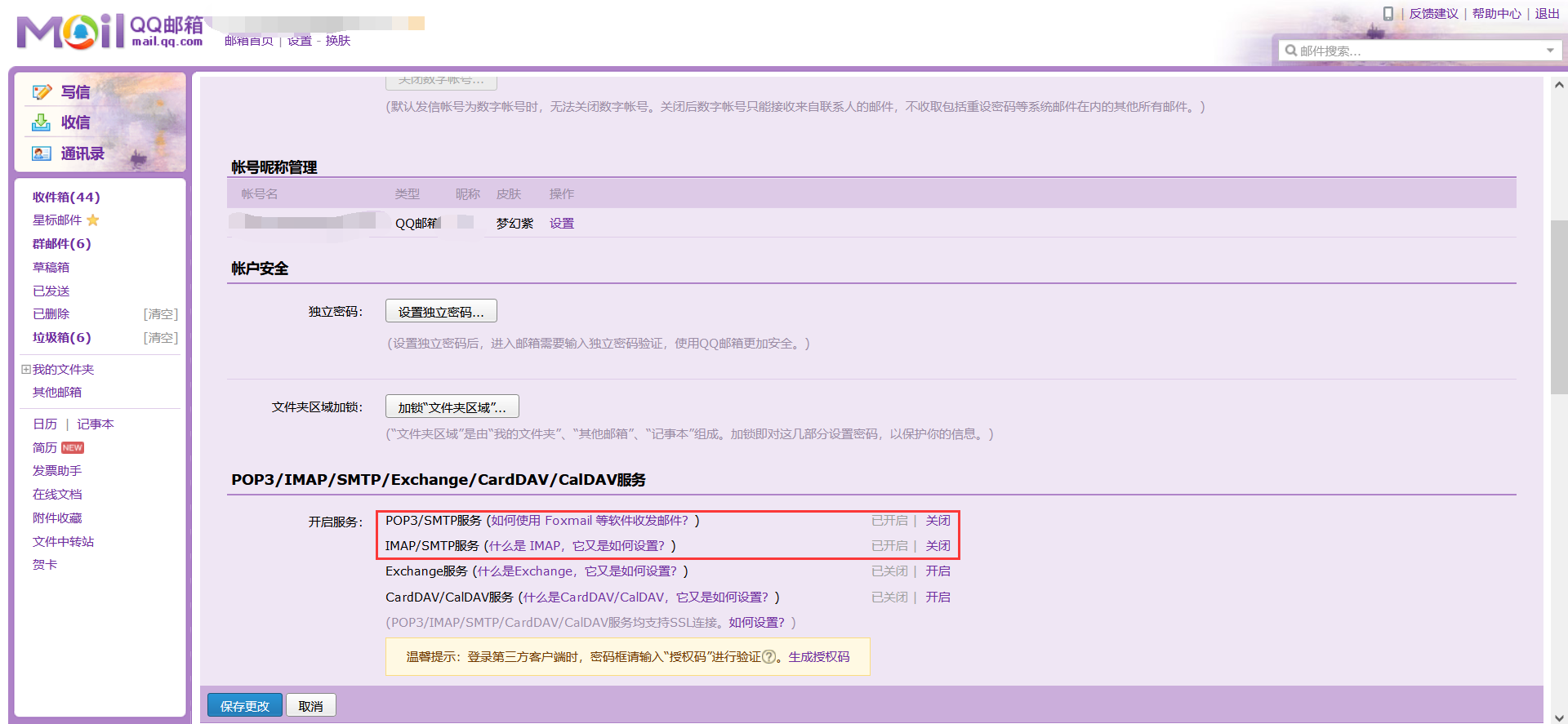Click 加锁"文件夹区域" button
The image size is (1568, 724).
pyautogui.click(x=452, y=407)
